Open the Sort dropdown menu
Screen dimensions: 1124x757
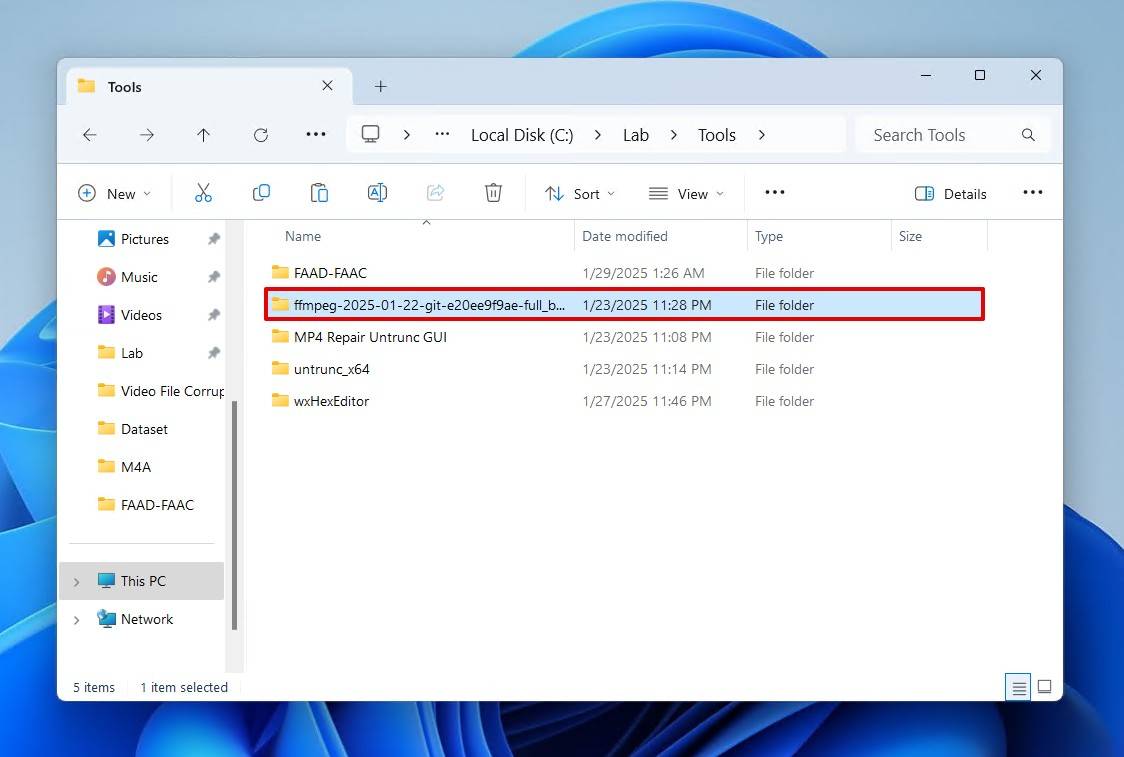(x=580, y=194)
